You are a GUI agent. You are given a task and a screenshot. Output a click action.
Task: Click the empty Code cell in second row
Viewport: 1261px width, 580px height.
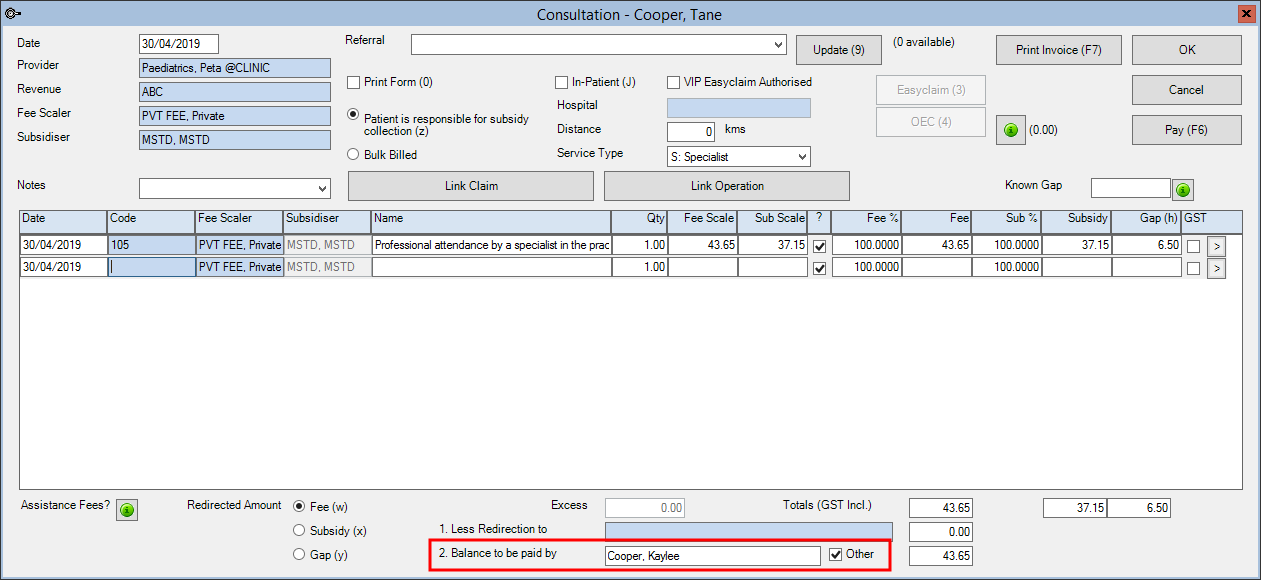pos(152,267)
